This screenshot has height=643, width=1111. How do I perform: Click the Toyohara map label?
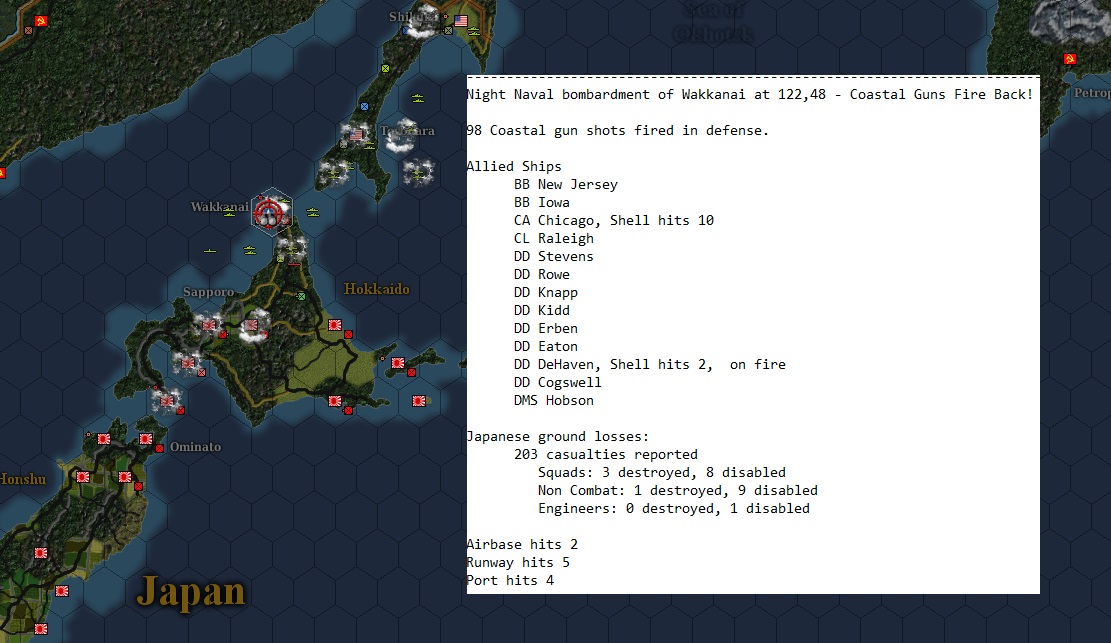coord(407,131)
